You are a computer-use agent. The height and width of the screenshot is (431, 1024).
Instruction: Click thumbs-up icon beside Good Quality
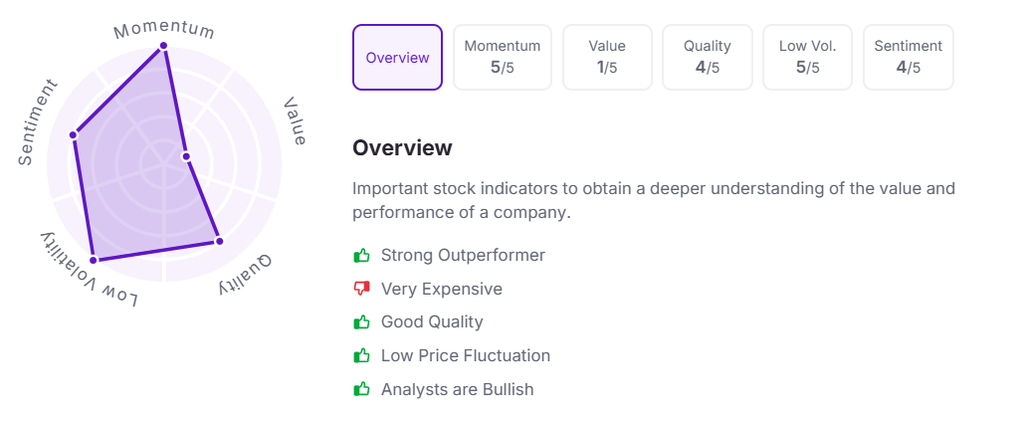(x=362, y=322)
